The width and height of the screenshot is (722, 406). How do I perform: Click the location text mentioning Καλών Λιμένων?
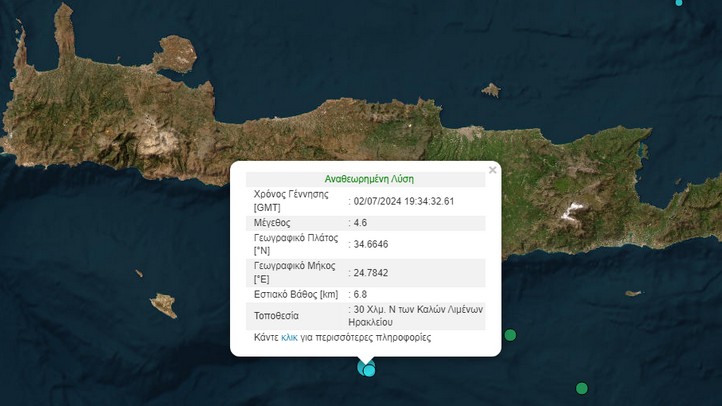point(417,315)
